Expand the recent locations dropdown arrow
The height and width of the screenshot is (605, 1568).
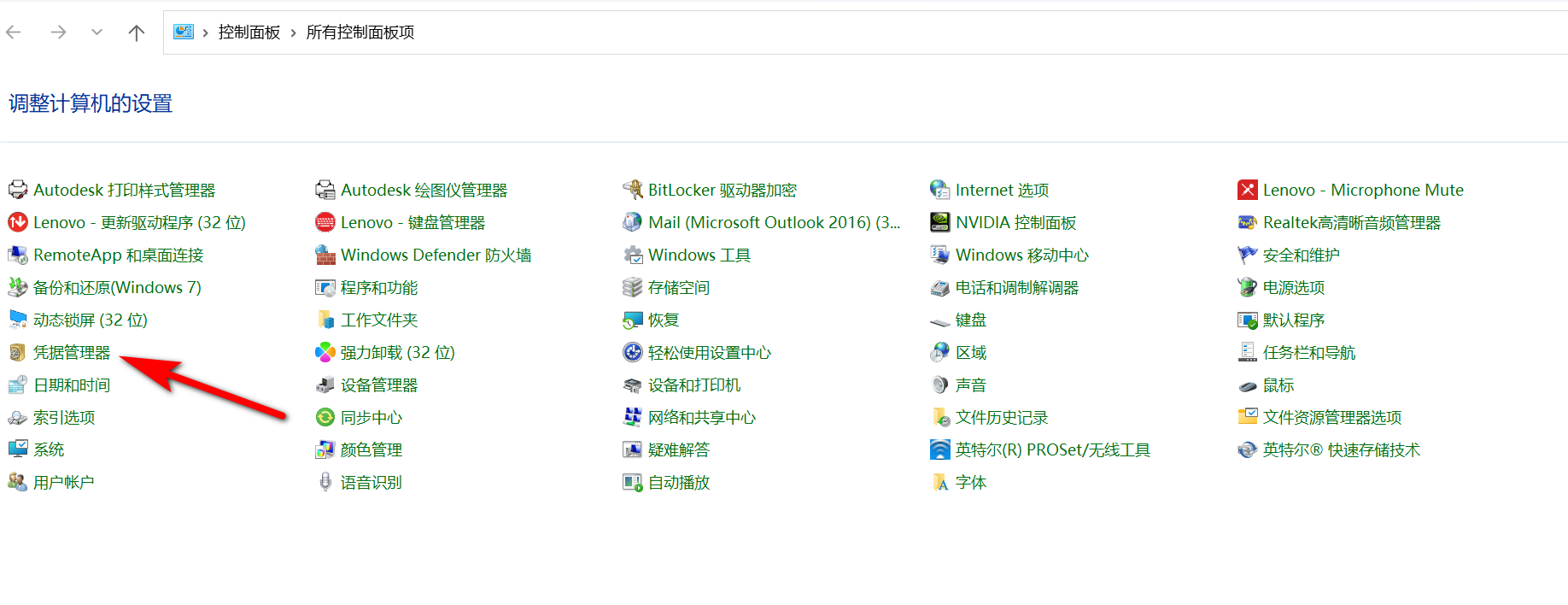97,32
